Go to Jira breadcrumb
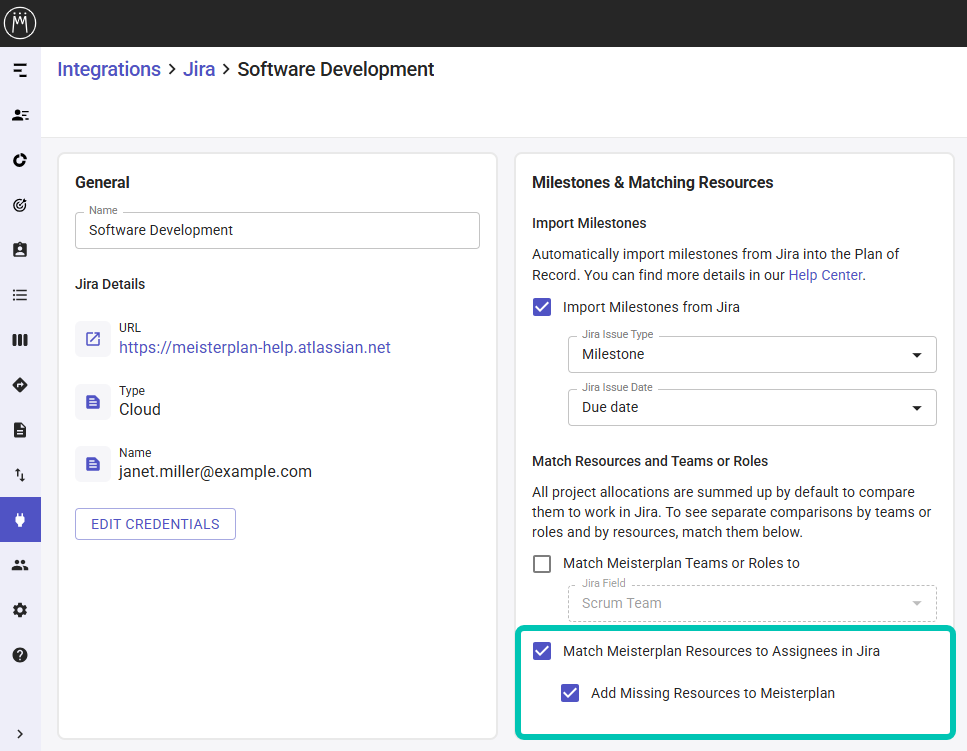The width and height of the screenshot is (967, 751). coord(199,70)
